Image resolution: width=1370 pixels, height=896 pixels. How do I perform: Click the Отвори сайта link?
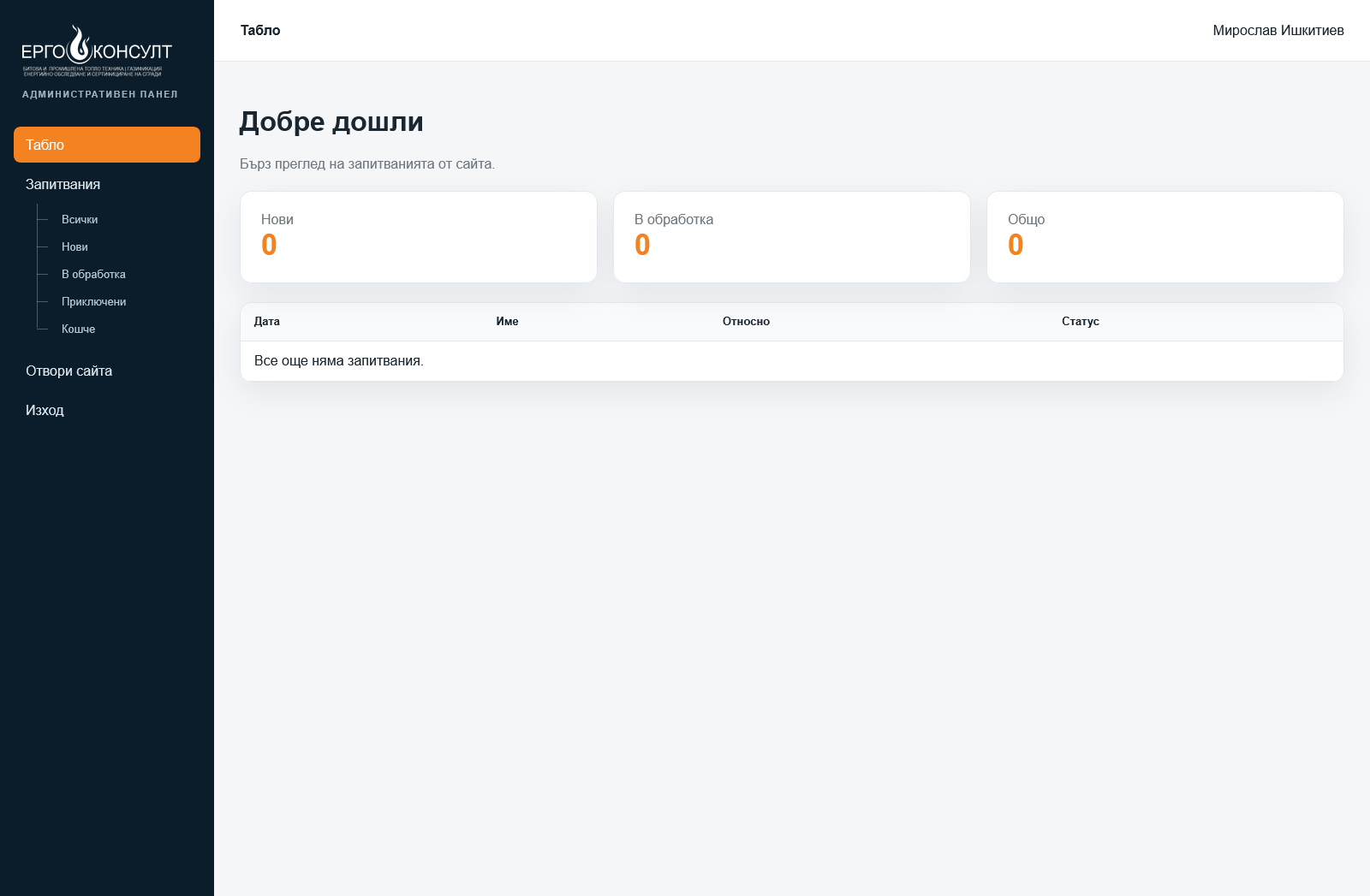click(107, 371)
